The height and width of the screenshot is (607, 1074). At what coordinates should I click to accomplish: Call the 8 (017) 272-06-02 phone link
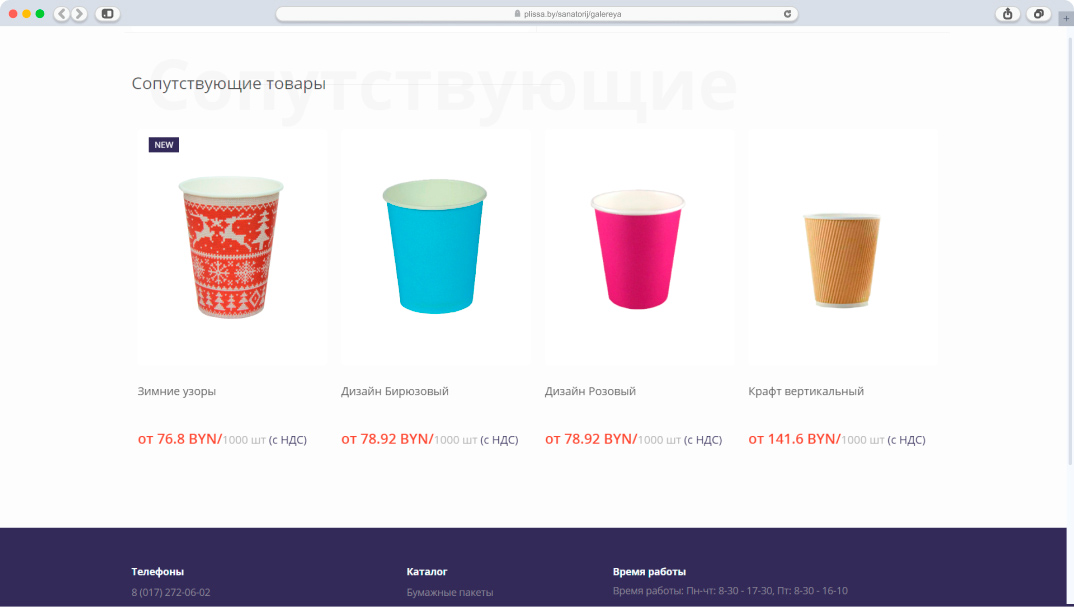click(171, 592)
